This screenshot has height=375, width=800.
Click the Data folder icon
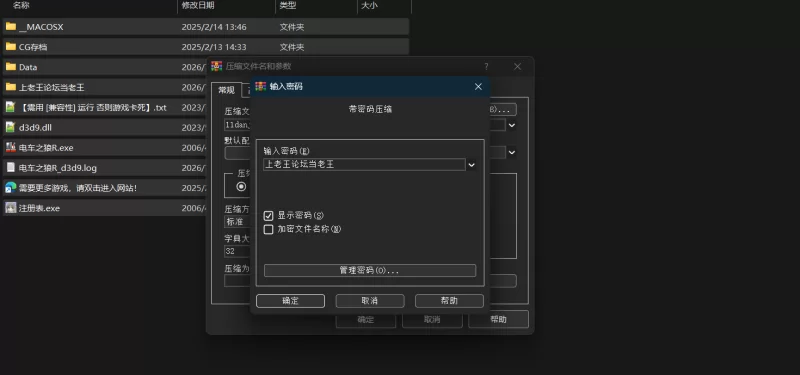[11, 67]
